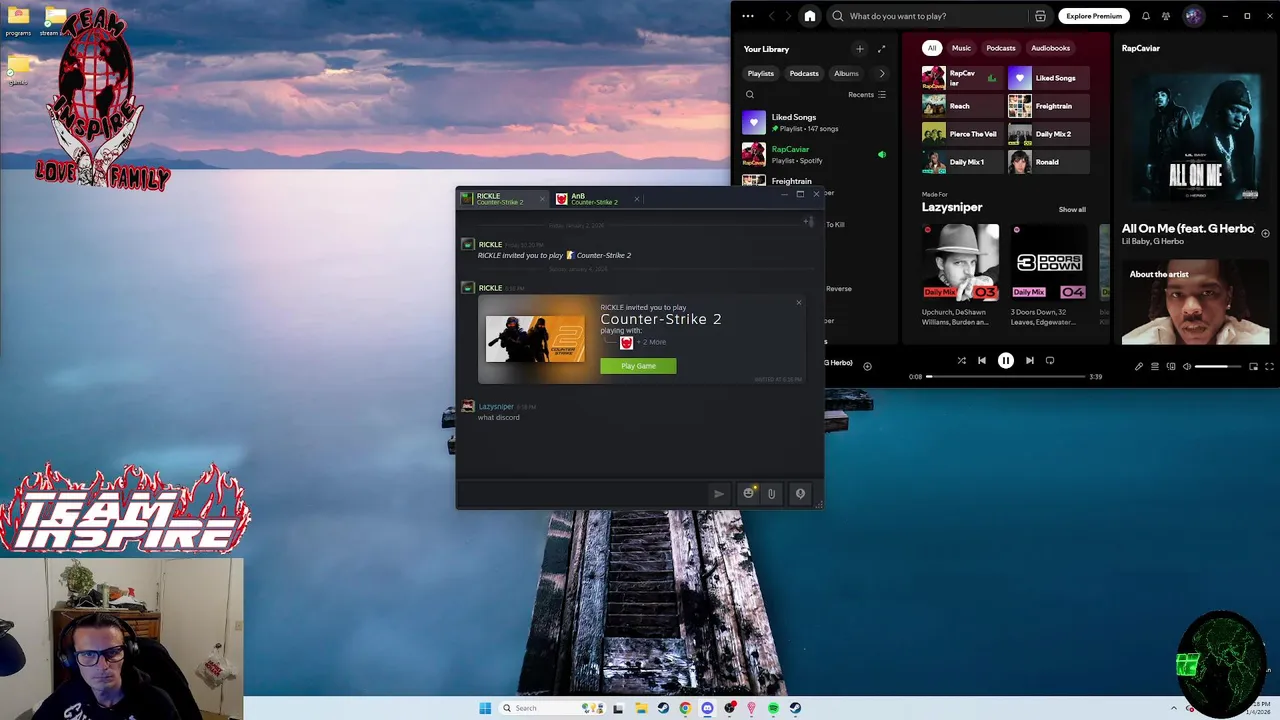Open Spotify profile avatar menu
Image resolution: width=1280 pixels, height=720 pixels.
click(1193, 16)
